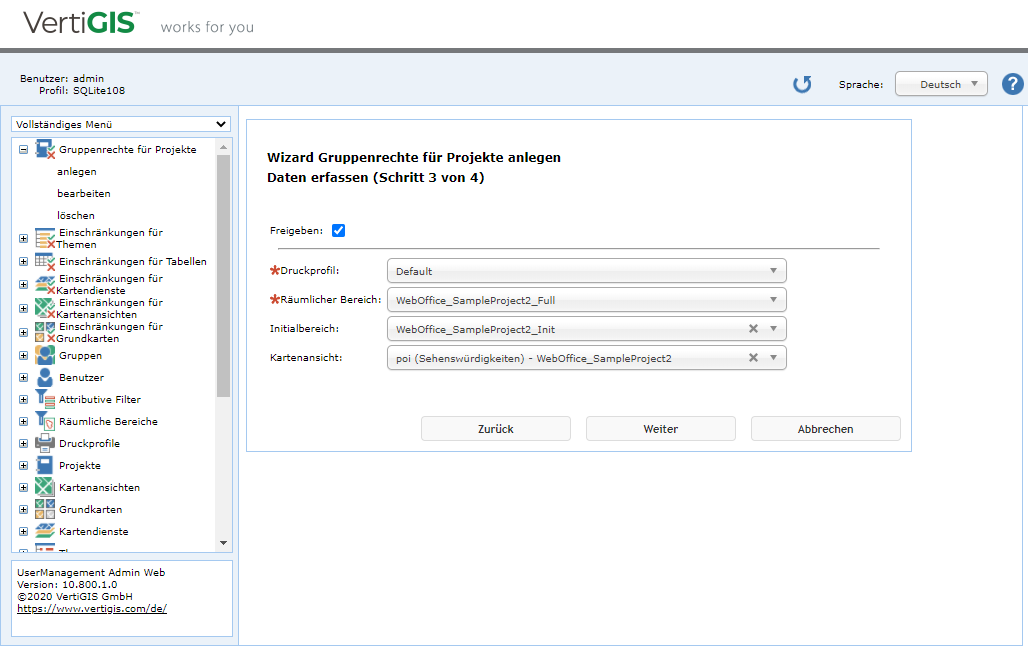Collapse the Gruppenrechte für Projekte node

tap(23, 150)
